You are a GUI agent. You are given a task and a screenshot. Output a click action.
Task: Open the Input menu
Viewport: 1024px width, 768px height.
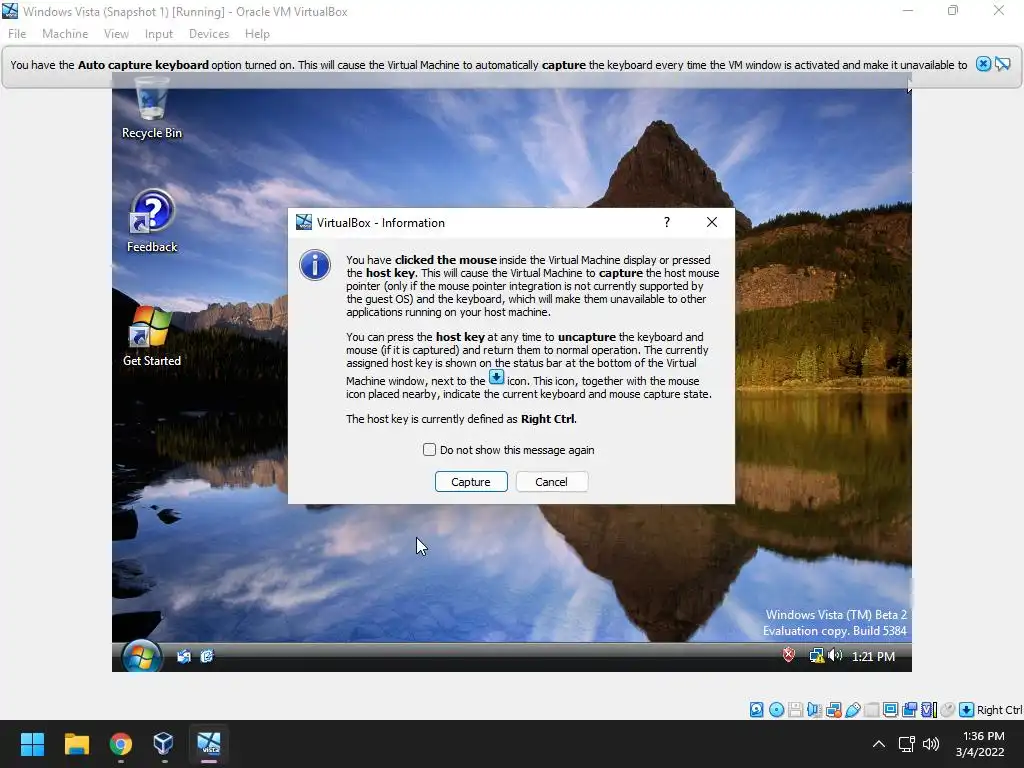(x=159, y=33)
